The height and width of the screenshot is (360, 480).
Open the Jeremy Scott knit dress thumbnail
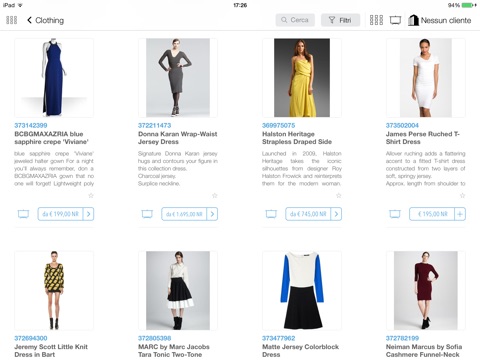click(x=54, y=291)
